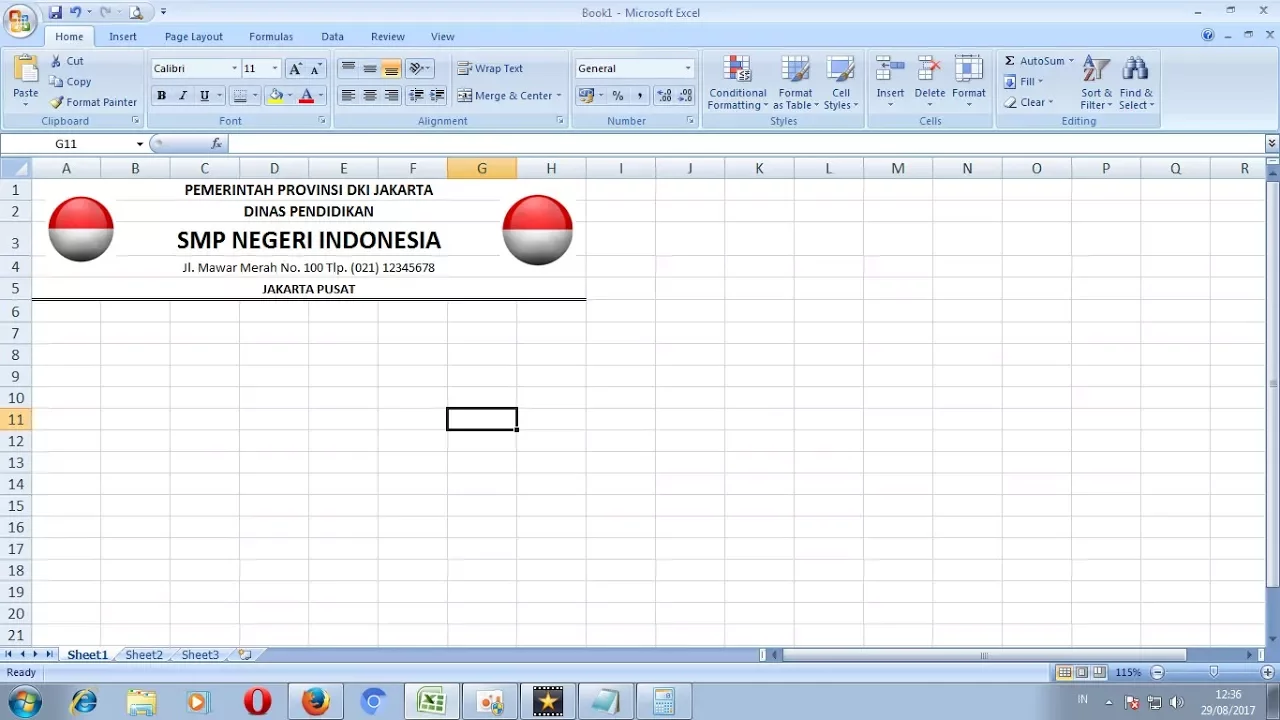Open the Sheet3 worksheet tab
This screenshot has width=1280, height=720.
pyautogui.click(x=200, y=655)
